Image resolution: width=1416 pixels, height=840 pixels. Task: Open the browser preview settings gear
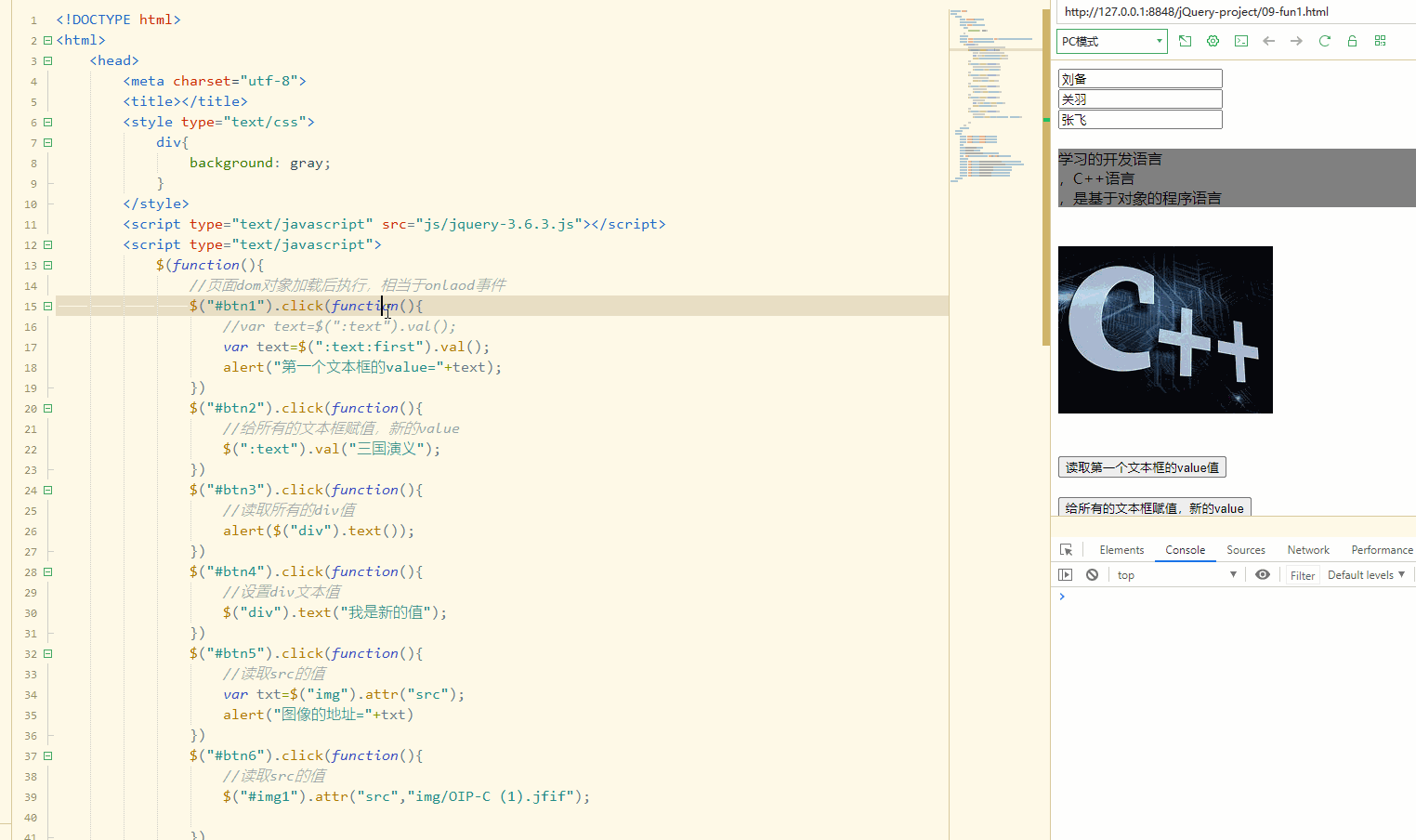[1213, 41]
